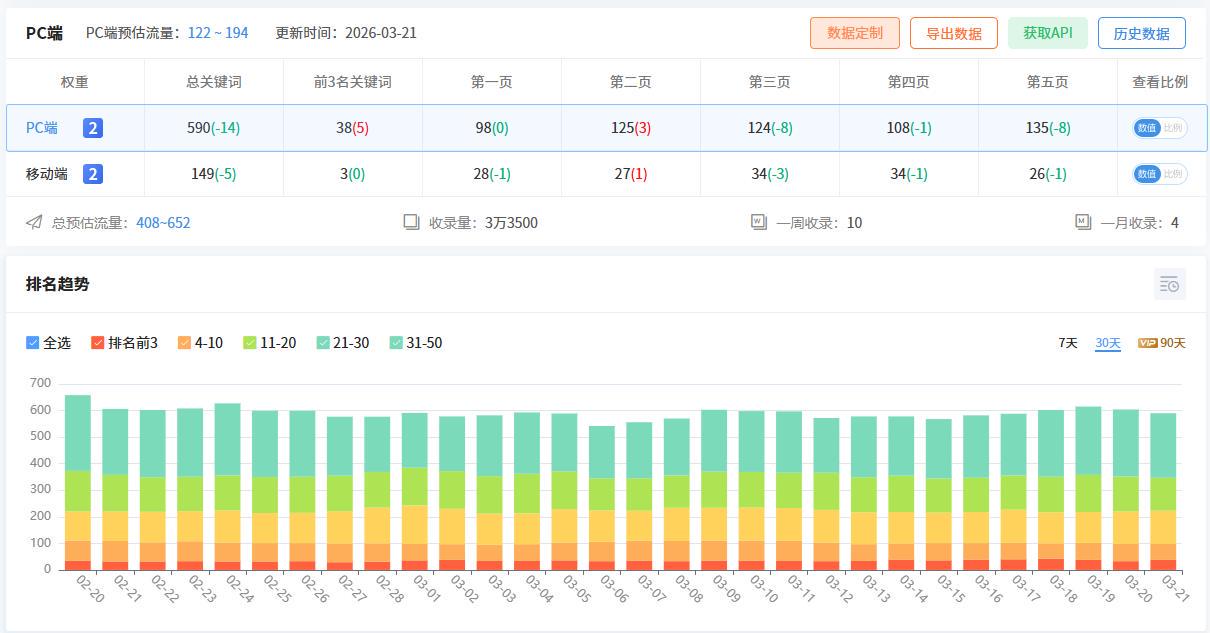The image size is (1210, 633).
Task: Click the 03-21 stacked bar
Action: click(1163, 492)
